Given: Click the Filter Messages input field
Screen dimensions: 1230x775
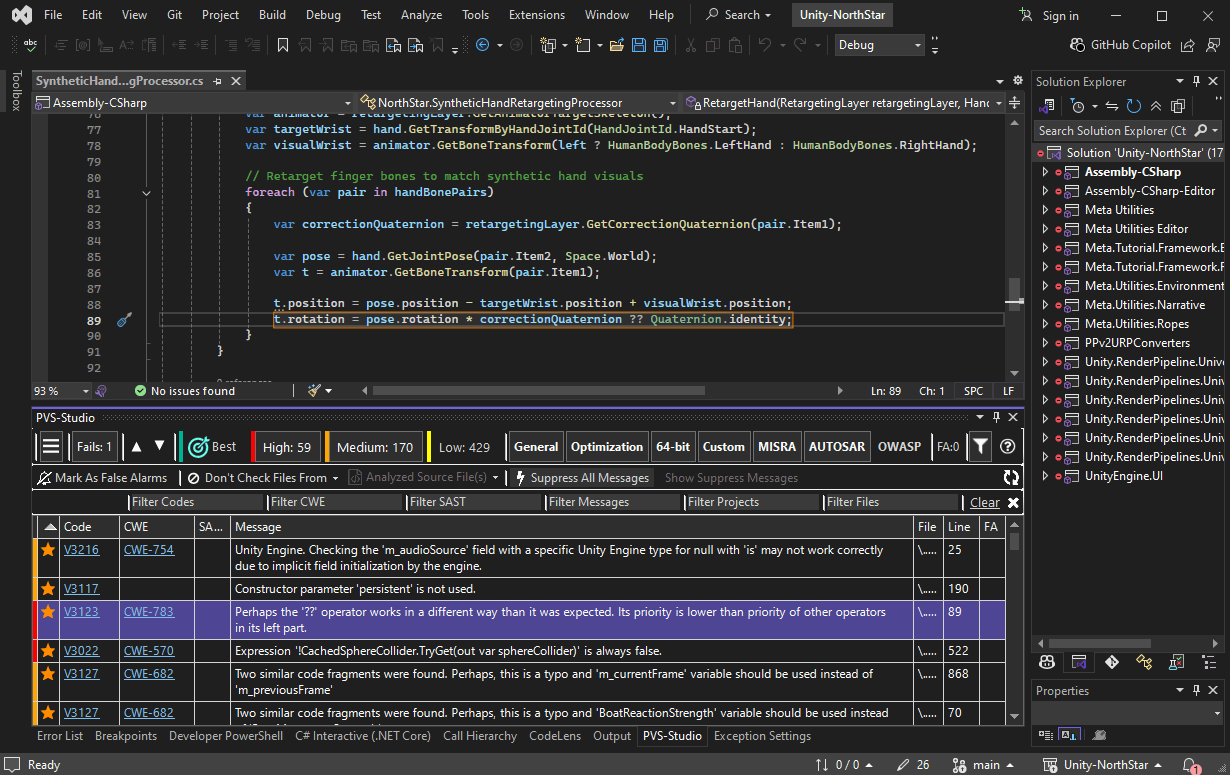Looking at the screenshot, I should click(x=612, y=502).
